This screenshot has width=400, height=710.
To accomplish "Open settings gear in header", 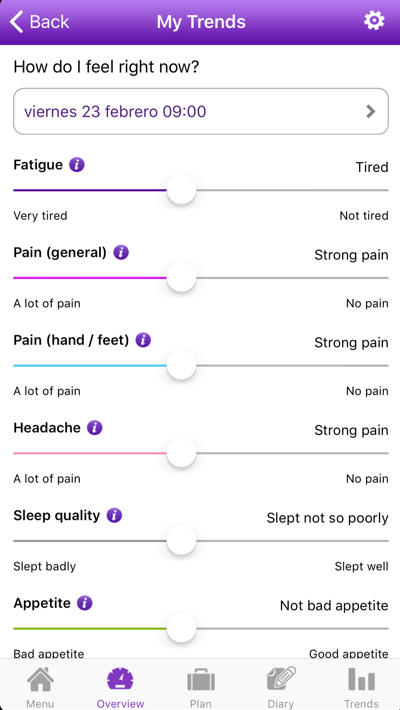I will 374,21.
